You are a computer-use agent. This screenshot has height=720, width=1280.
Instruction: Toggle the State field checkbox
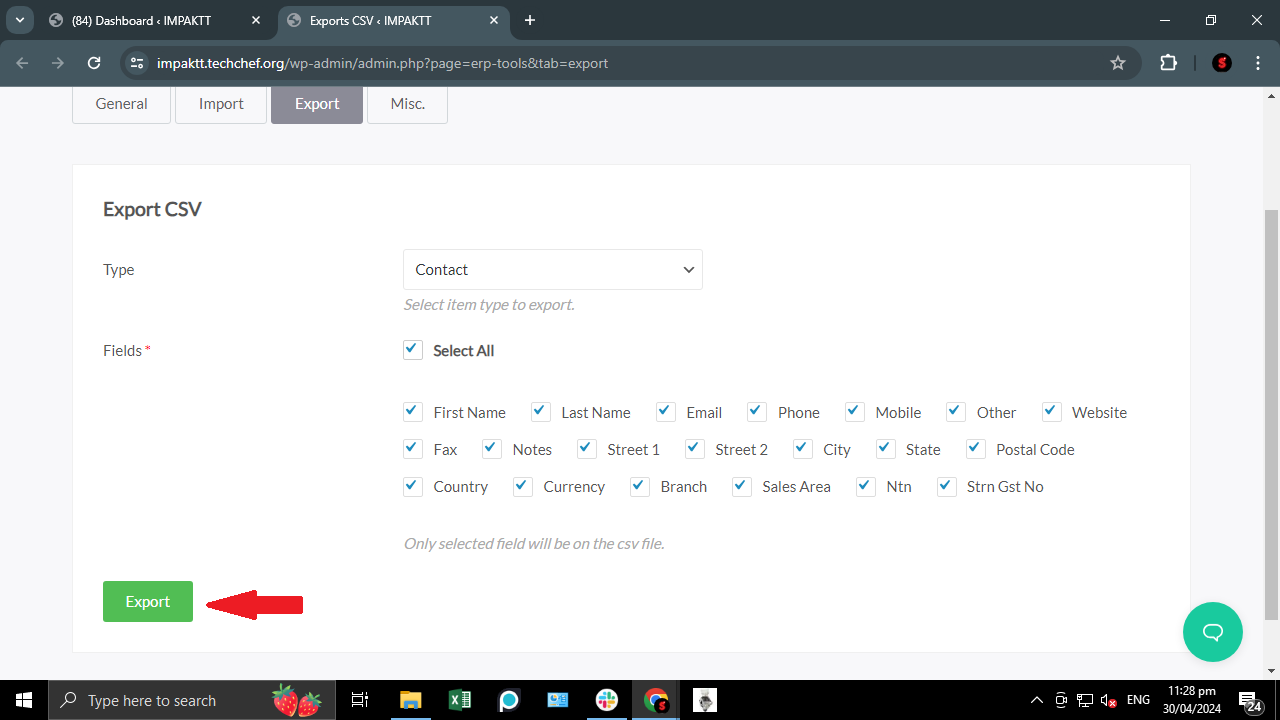click(886, 449)
